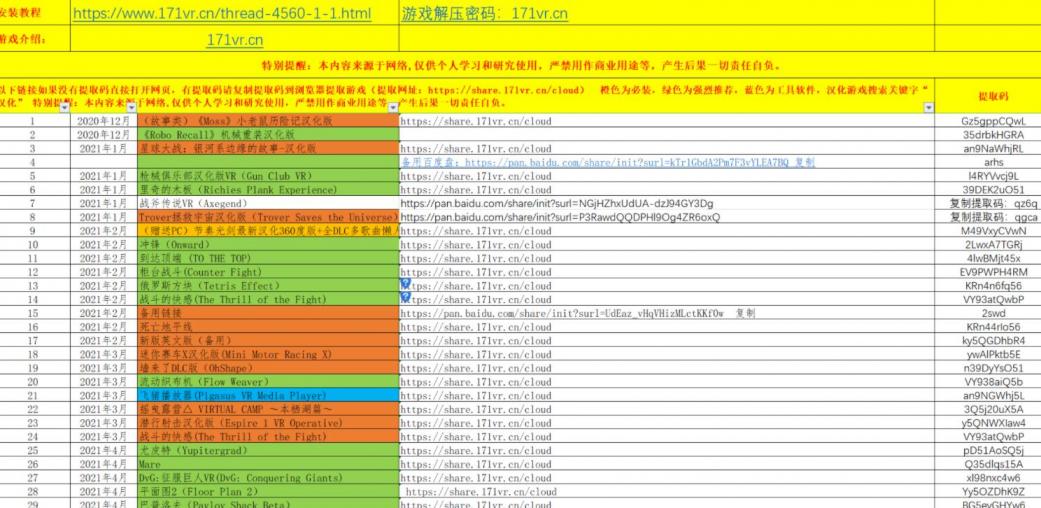Click the Baidu link in the Axegend row
The width and height of the screenshot is (1041, 508).
point(557,203)
